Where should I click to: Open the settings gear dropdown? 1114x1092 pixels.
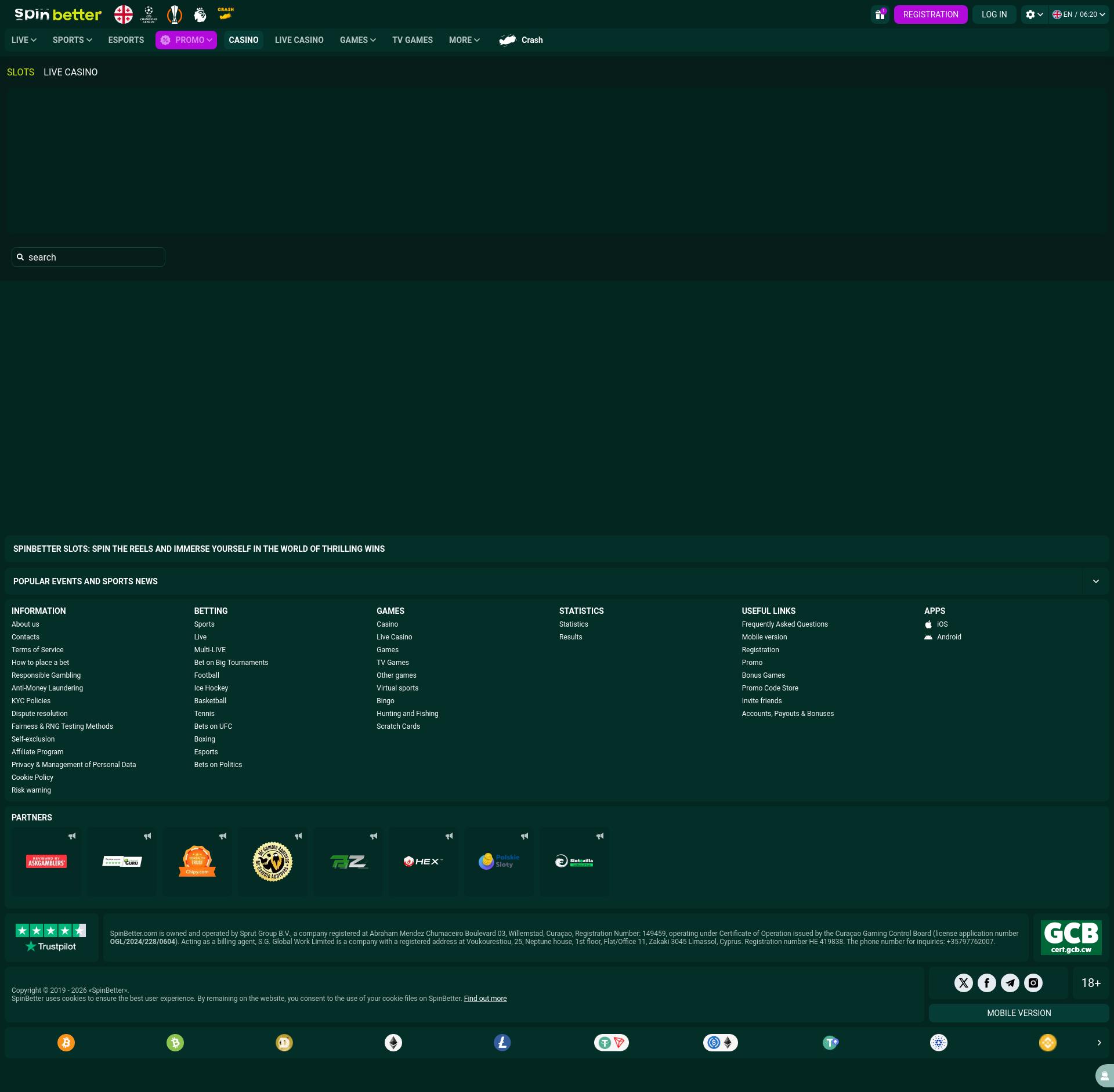point(1034,15)
